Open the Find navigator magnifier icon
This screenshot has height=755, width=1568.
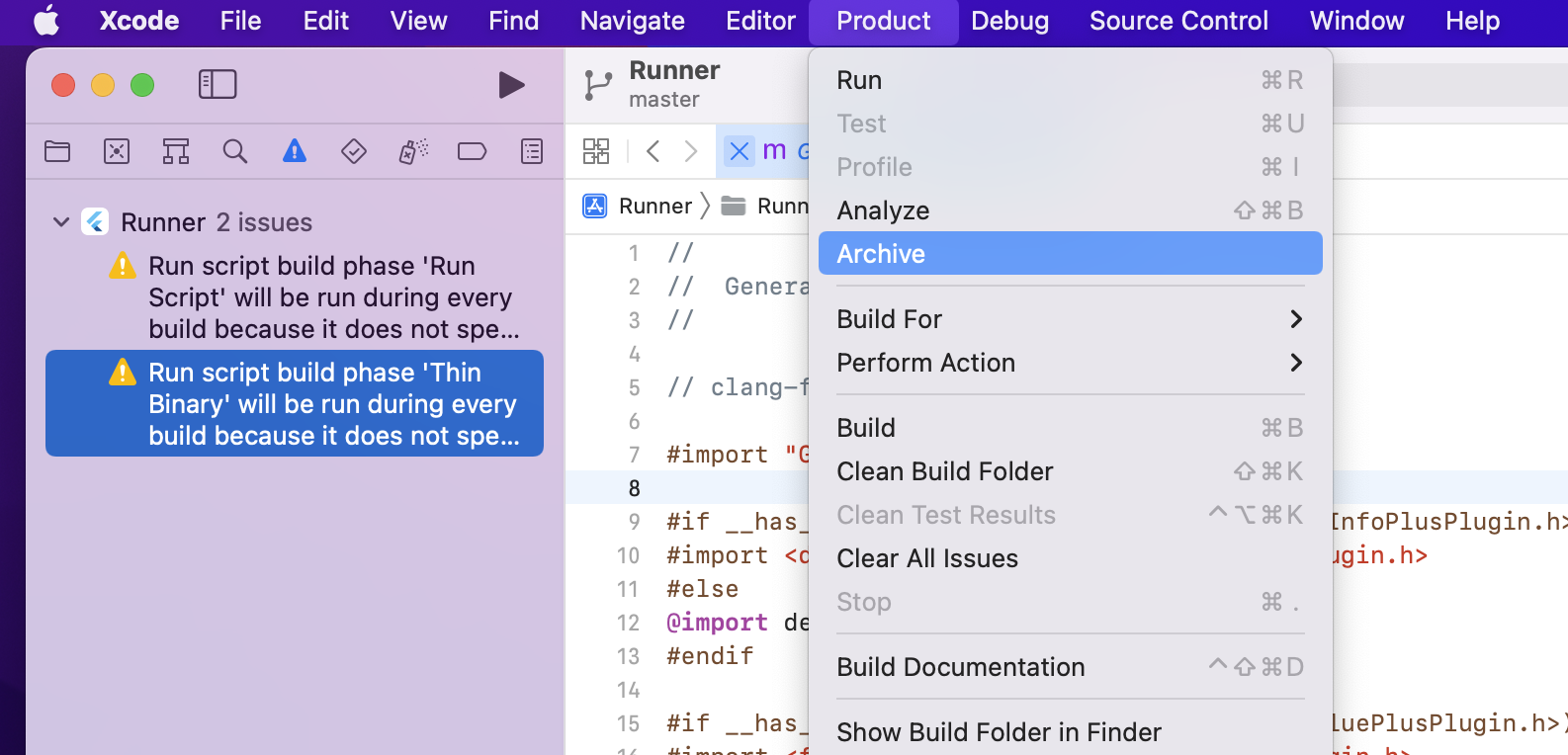tap(235, 151)
